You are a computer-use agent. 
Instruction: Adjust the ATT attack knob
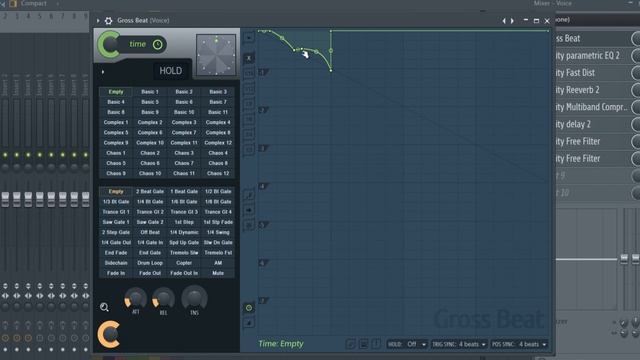point(136,299)
